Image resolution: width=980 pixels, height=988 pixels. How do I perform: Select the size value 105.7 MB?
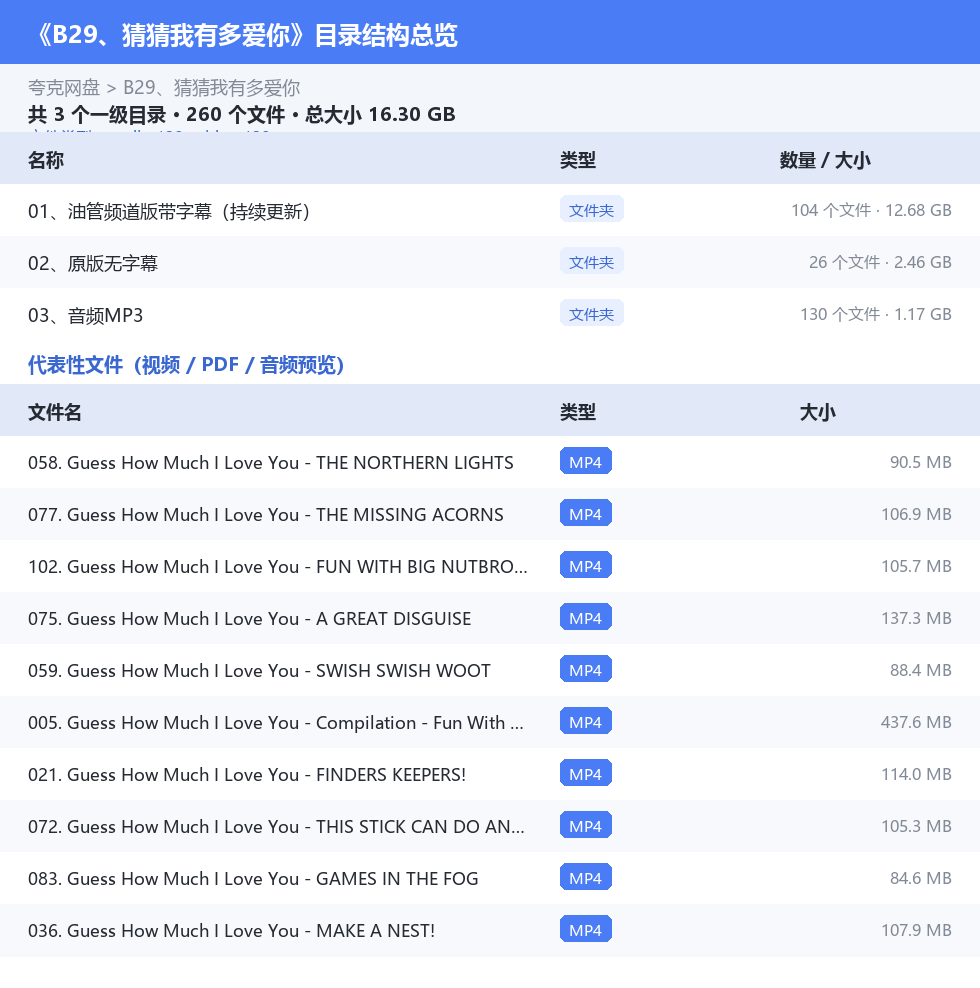click(916, 566)
